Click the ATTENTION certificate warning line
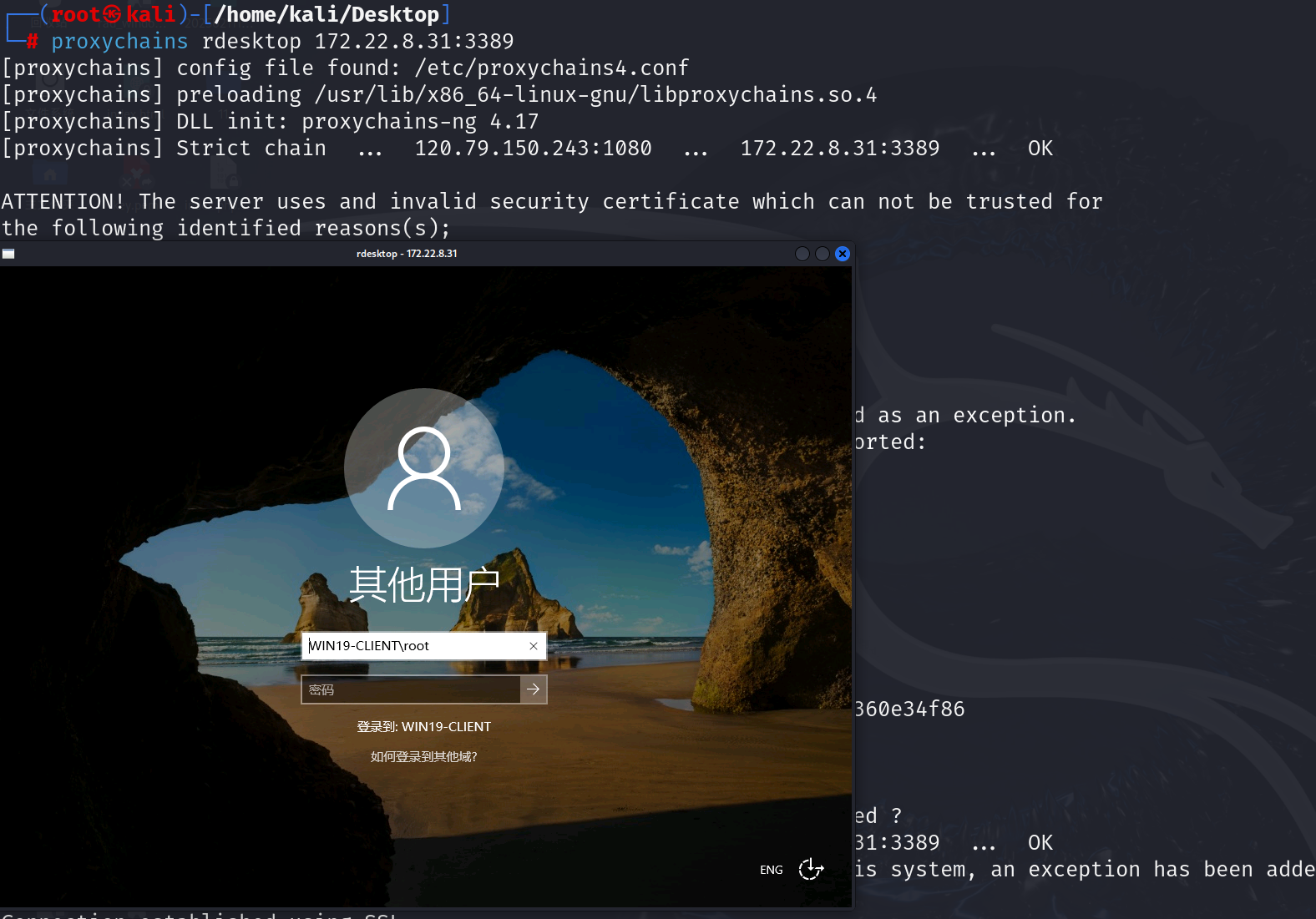Screen dimensions: 1316x919 coord(551,201)
